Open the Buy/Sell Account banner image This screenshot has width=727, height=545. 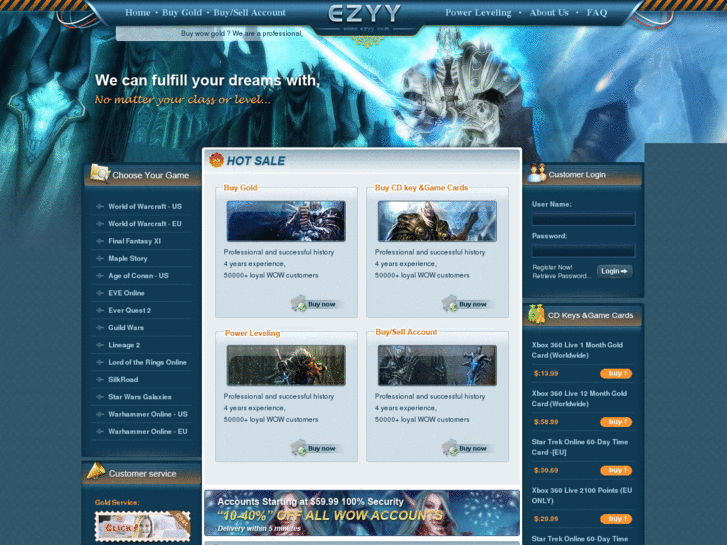[x=437, y=365]
